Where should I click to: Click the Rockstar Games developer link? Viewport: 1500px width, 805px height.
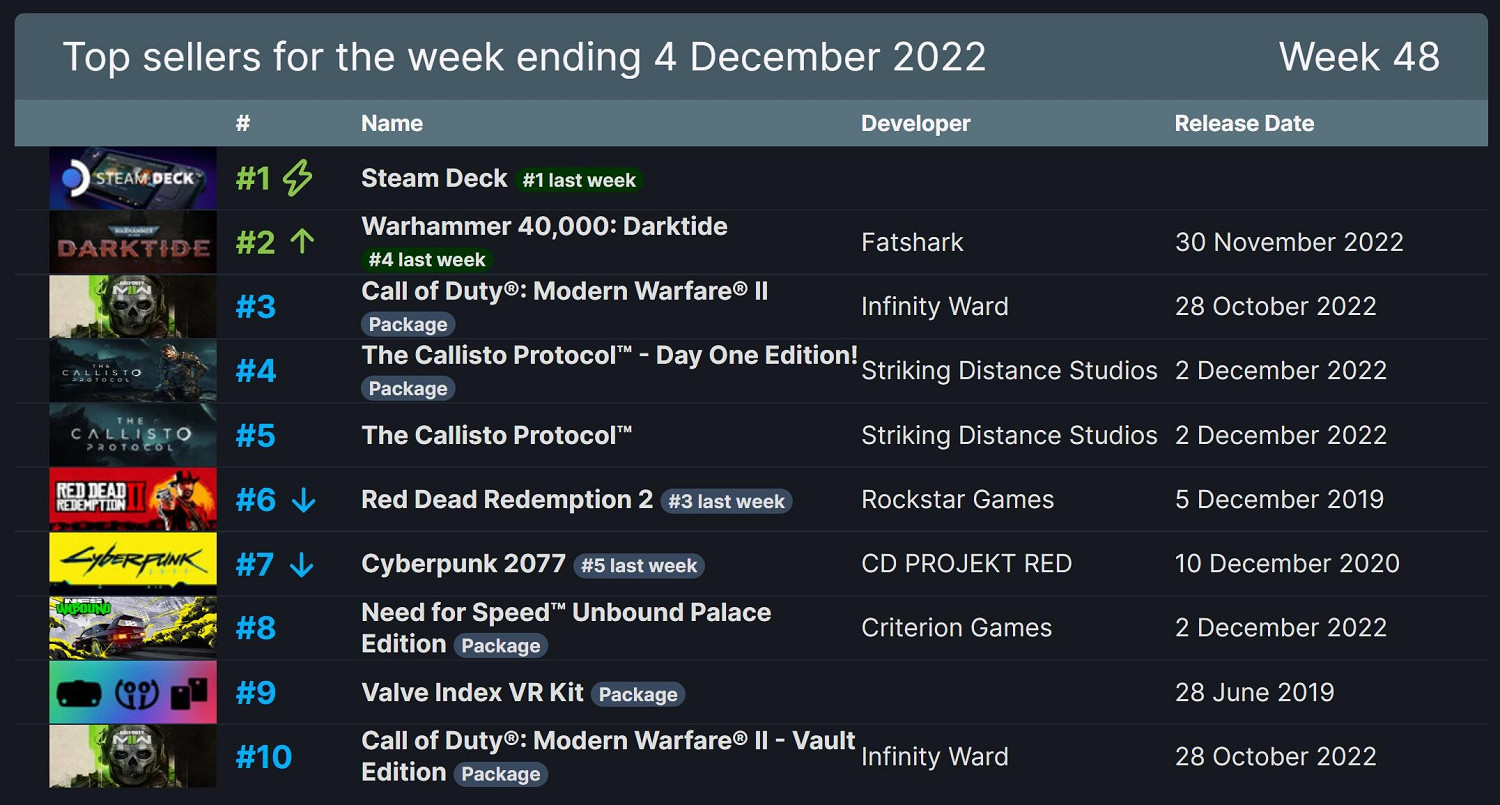click(x=957, y=499)
